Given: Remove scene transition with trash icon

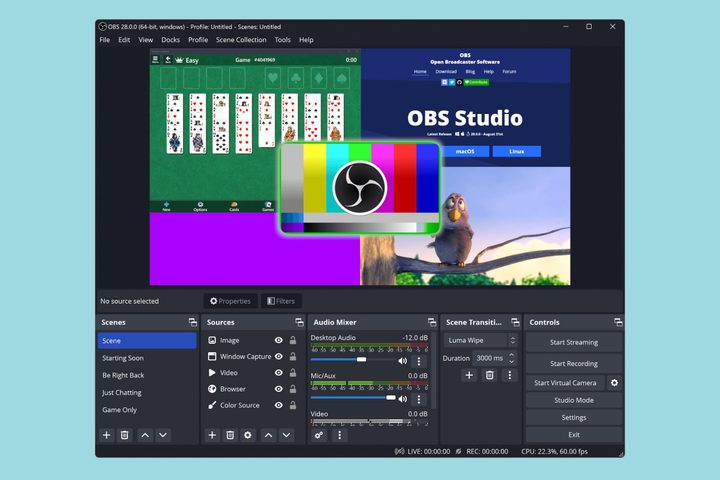Looking at the screenshot, I should [x=489, y=375].
